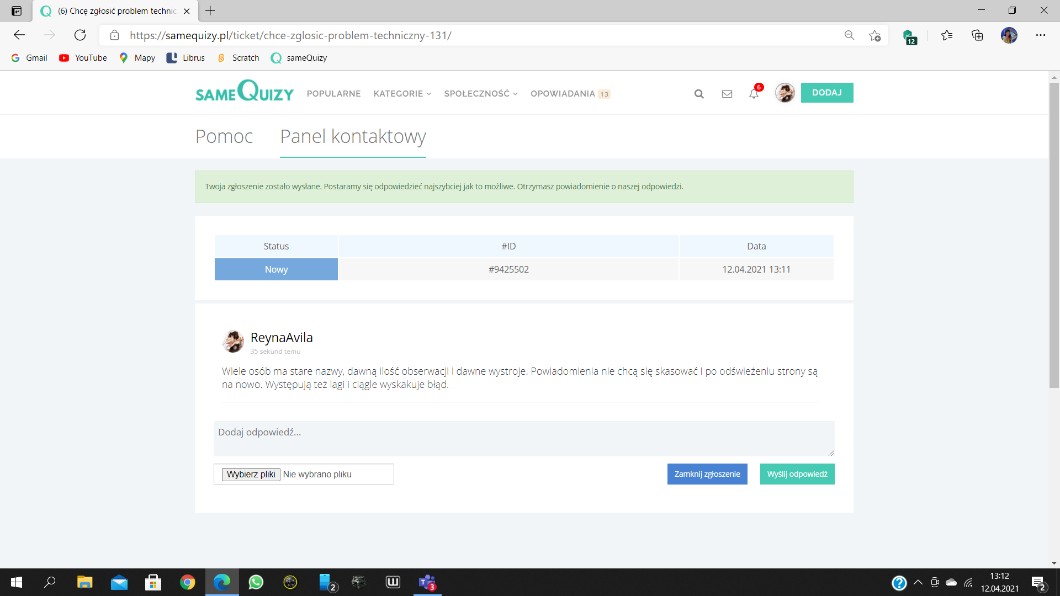Open the notifications bell icon
The width and height of the screenshot is (1060, 596).
754,94
